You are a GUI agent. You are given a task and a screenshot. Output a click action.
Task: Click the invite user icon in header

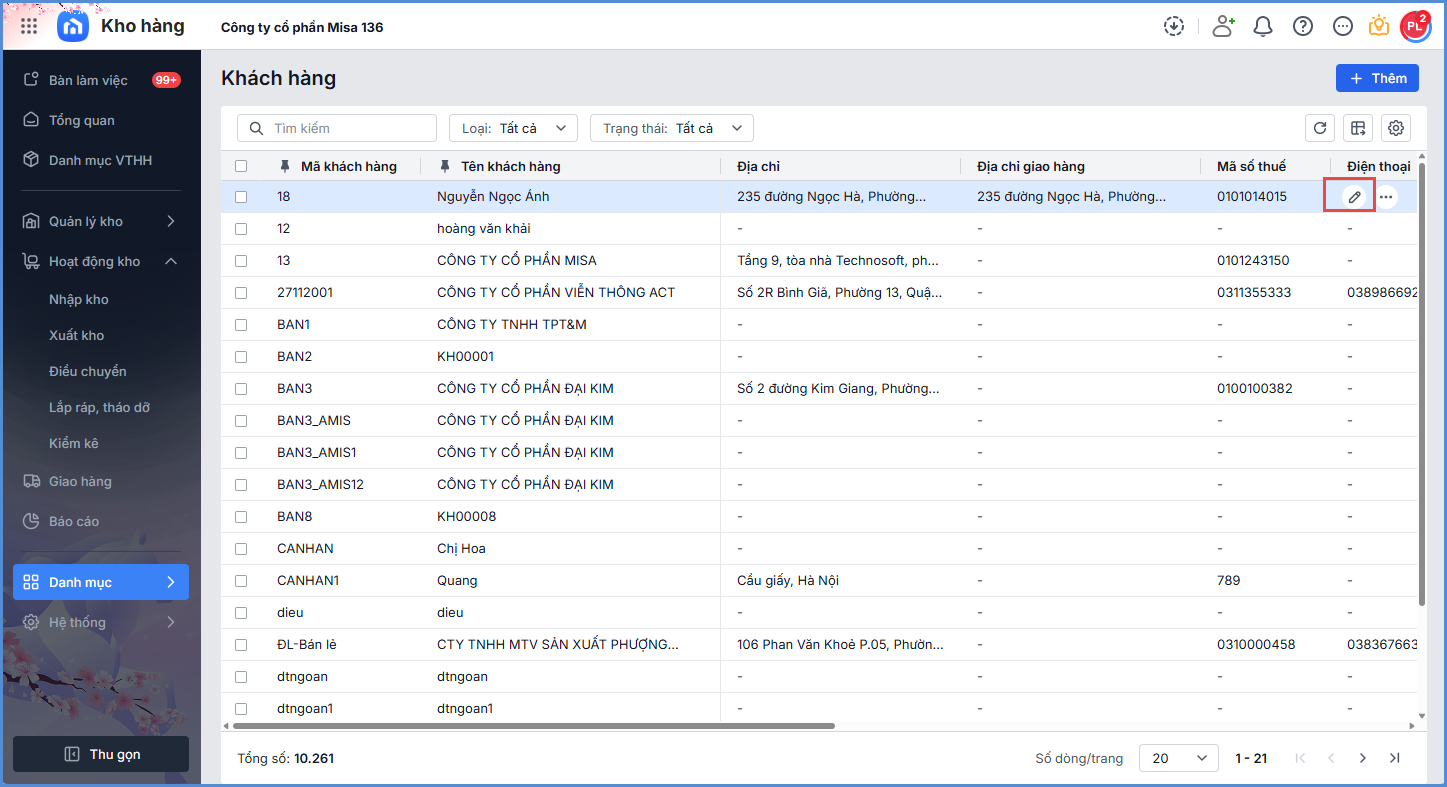[1223, 26]
